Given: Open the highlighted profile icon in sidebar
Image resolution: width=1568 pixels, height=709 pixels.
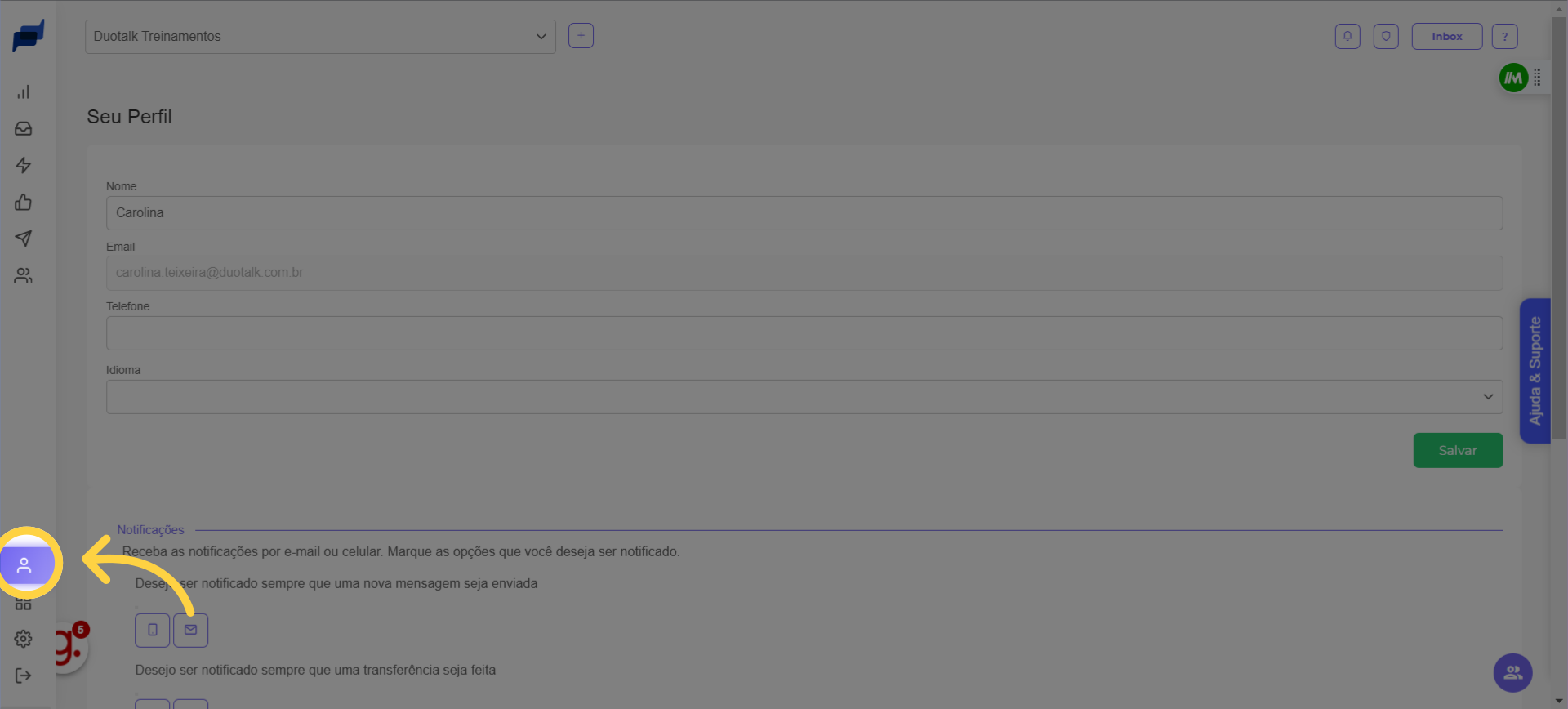Looking at the screenshot, I should coord(24,564).
